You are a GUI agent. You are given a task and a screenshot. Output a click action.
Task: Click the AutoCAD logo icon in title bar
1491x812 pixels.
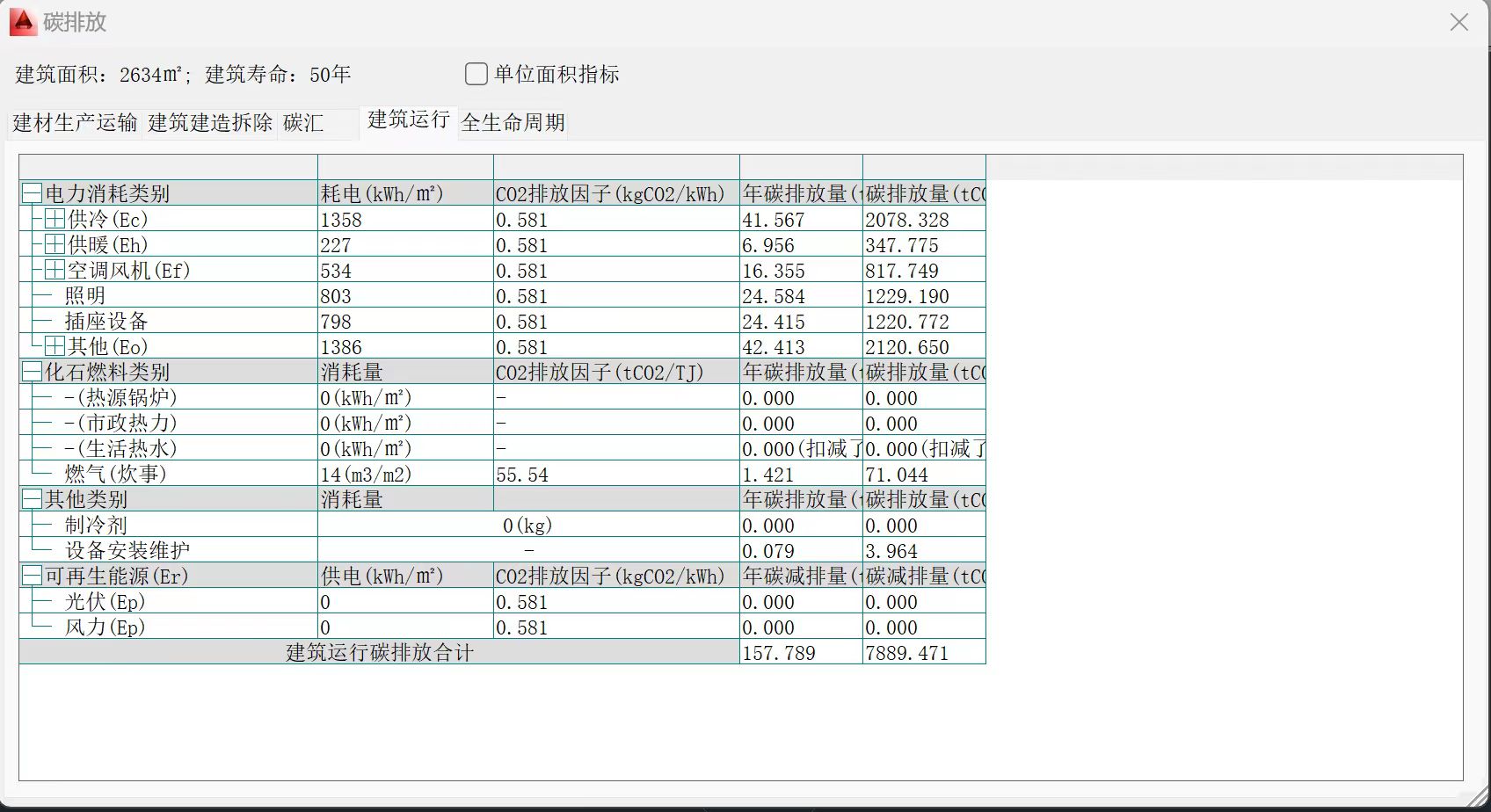(x=22, y=22)
